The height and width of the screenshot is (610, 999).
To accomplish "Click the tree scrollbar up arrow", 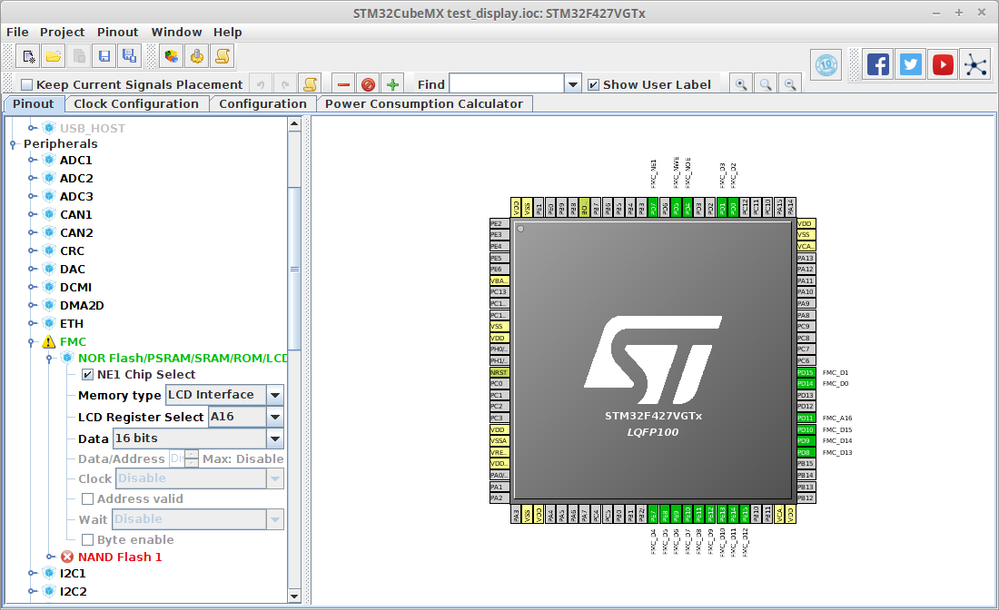I will click(x=294, y=124).
